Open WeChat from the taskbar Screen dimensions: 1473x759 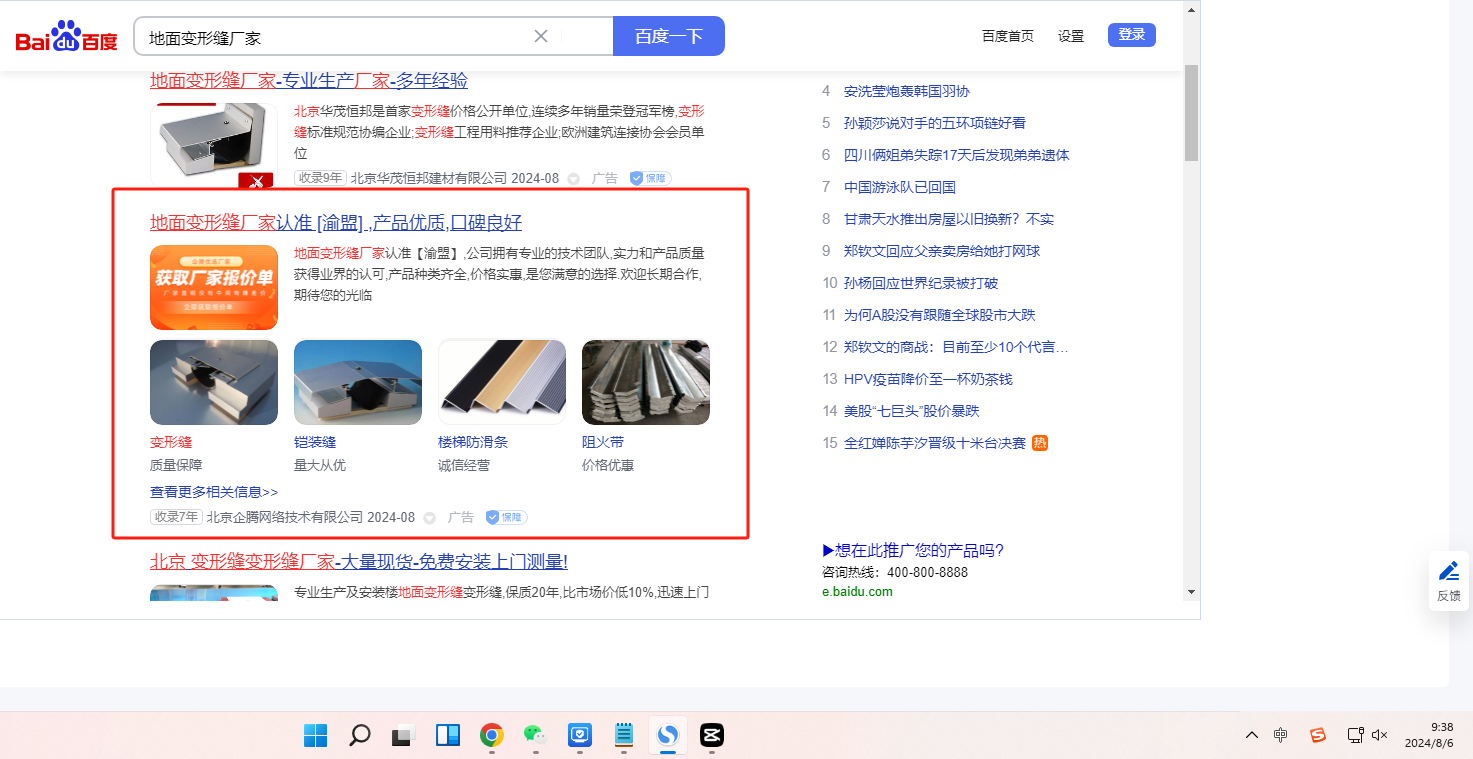535,736
